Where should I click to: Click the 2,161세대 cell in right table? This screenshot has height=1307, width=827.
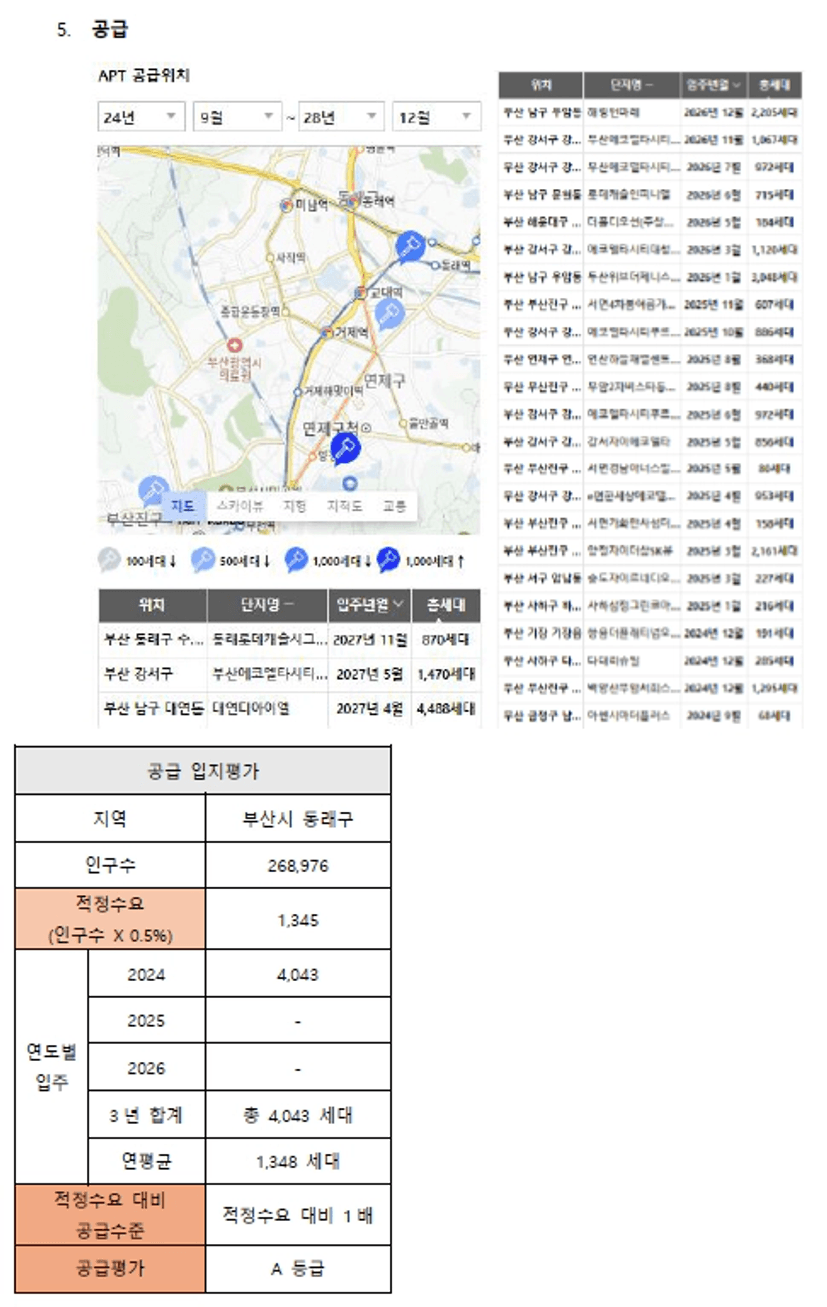point(775,550)
